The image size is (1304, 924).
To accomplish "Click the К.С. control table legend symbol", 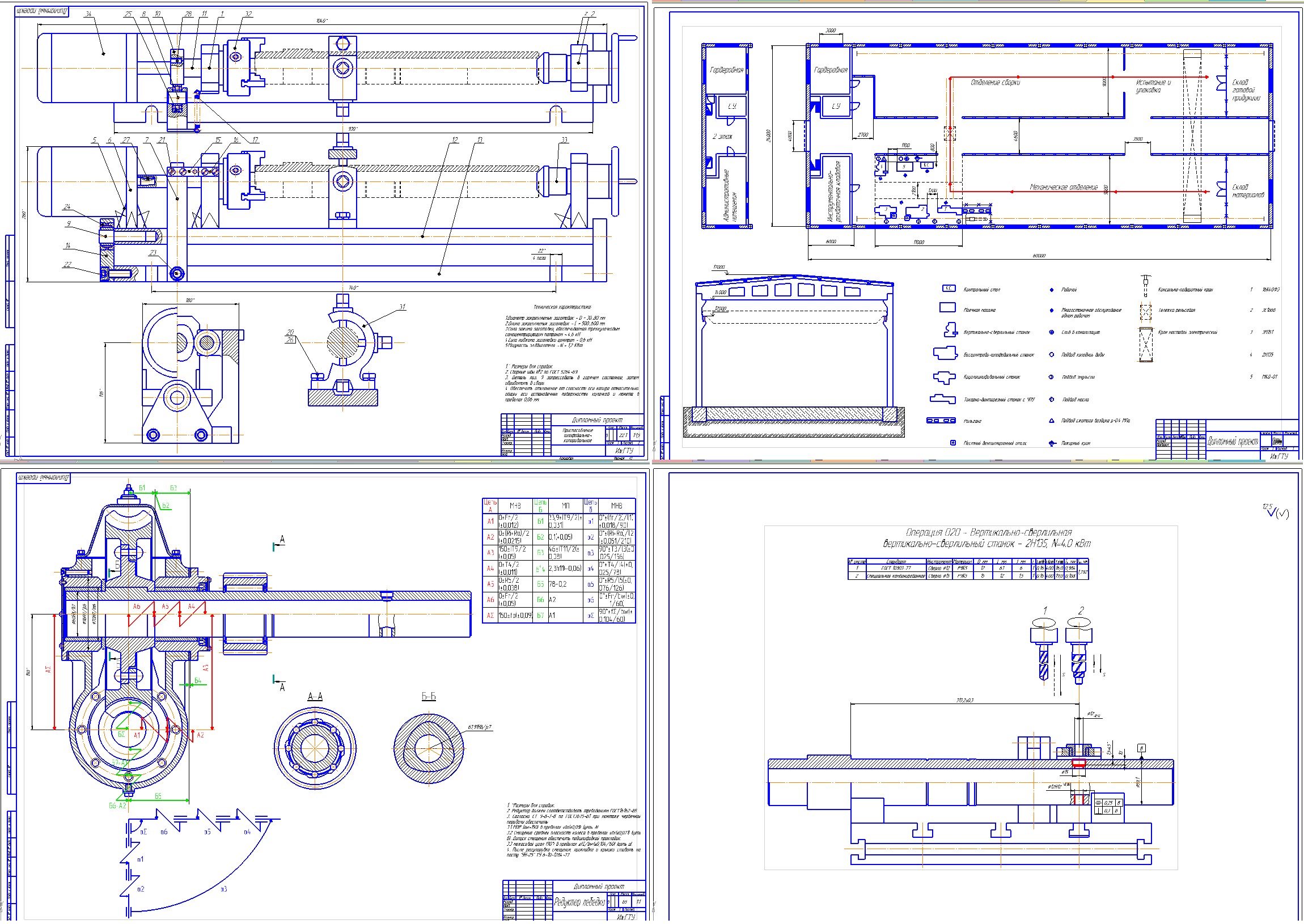I will (948, 289).
